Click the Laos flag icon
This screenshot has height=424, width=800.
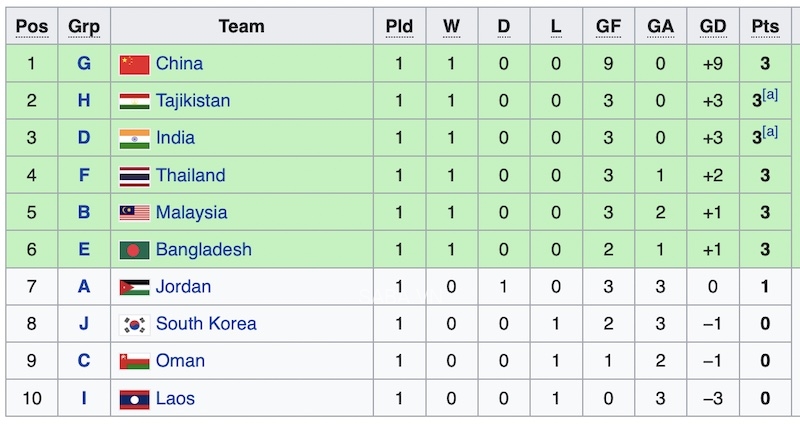coord(134,399)
